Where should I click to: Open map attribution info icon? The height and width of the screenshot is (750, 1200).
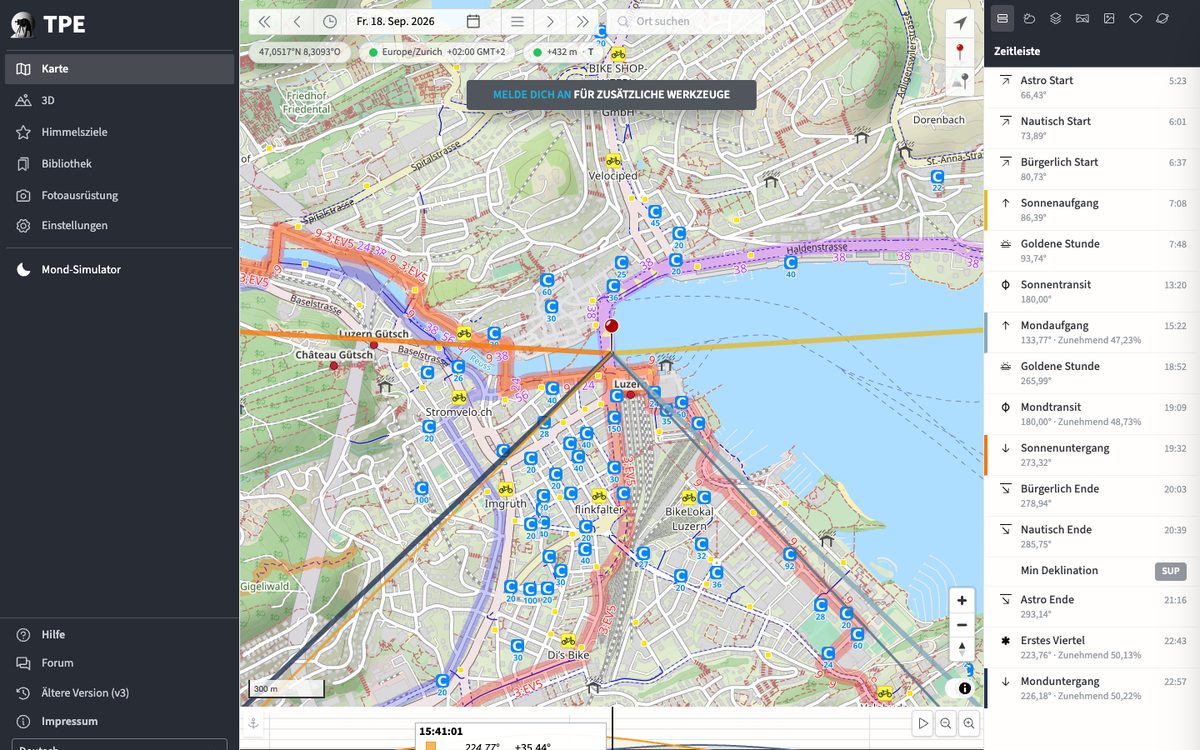[964, 688]
